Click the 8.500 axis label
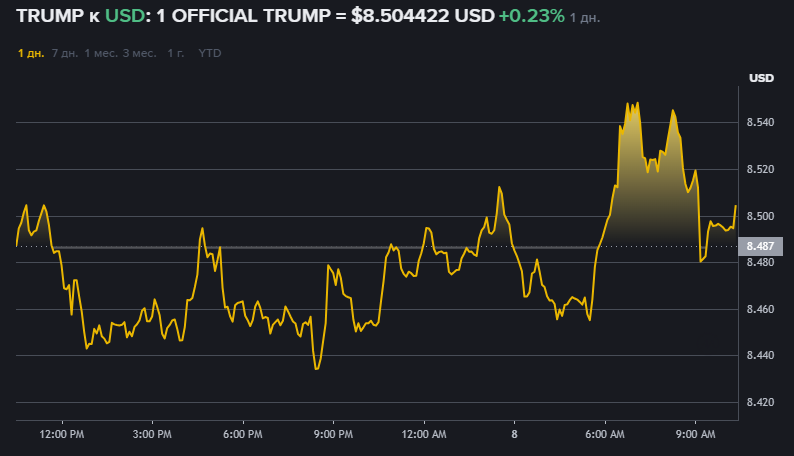The image size is (794, 456). (761, 217)
